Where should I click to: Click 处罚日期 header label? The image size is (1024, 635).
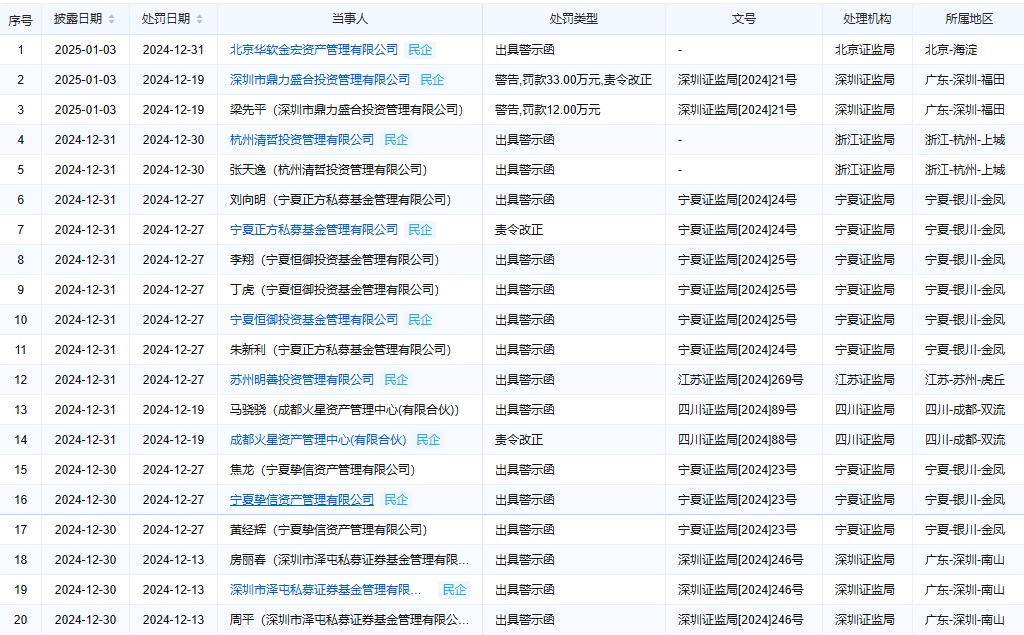(166, 20)
